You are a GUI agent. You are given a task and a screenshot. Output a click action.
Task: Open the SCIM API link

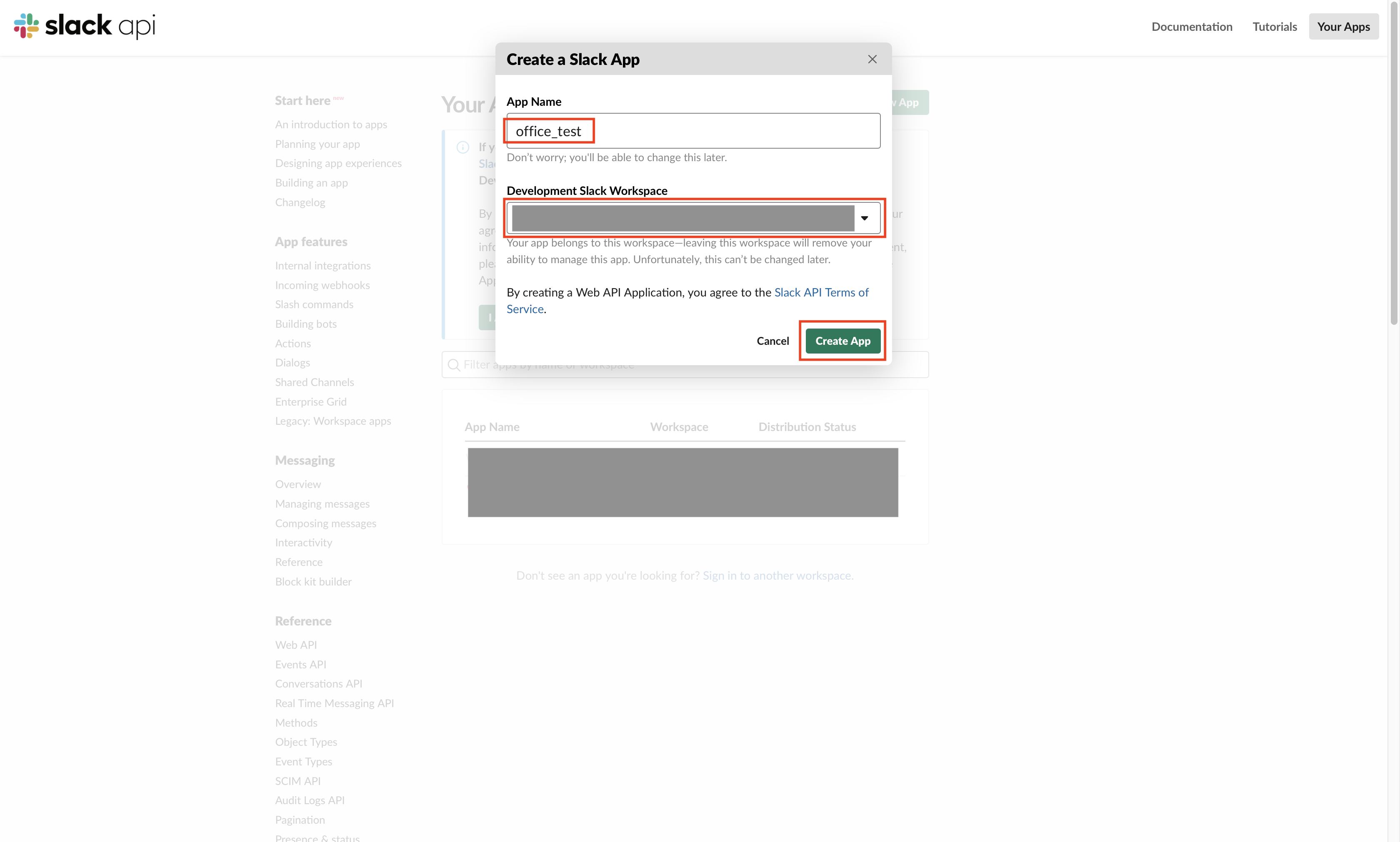[x=297, y=781]
